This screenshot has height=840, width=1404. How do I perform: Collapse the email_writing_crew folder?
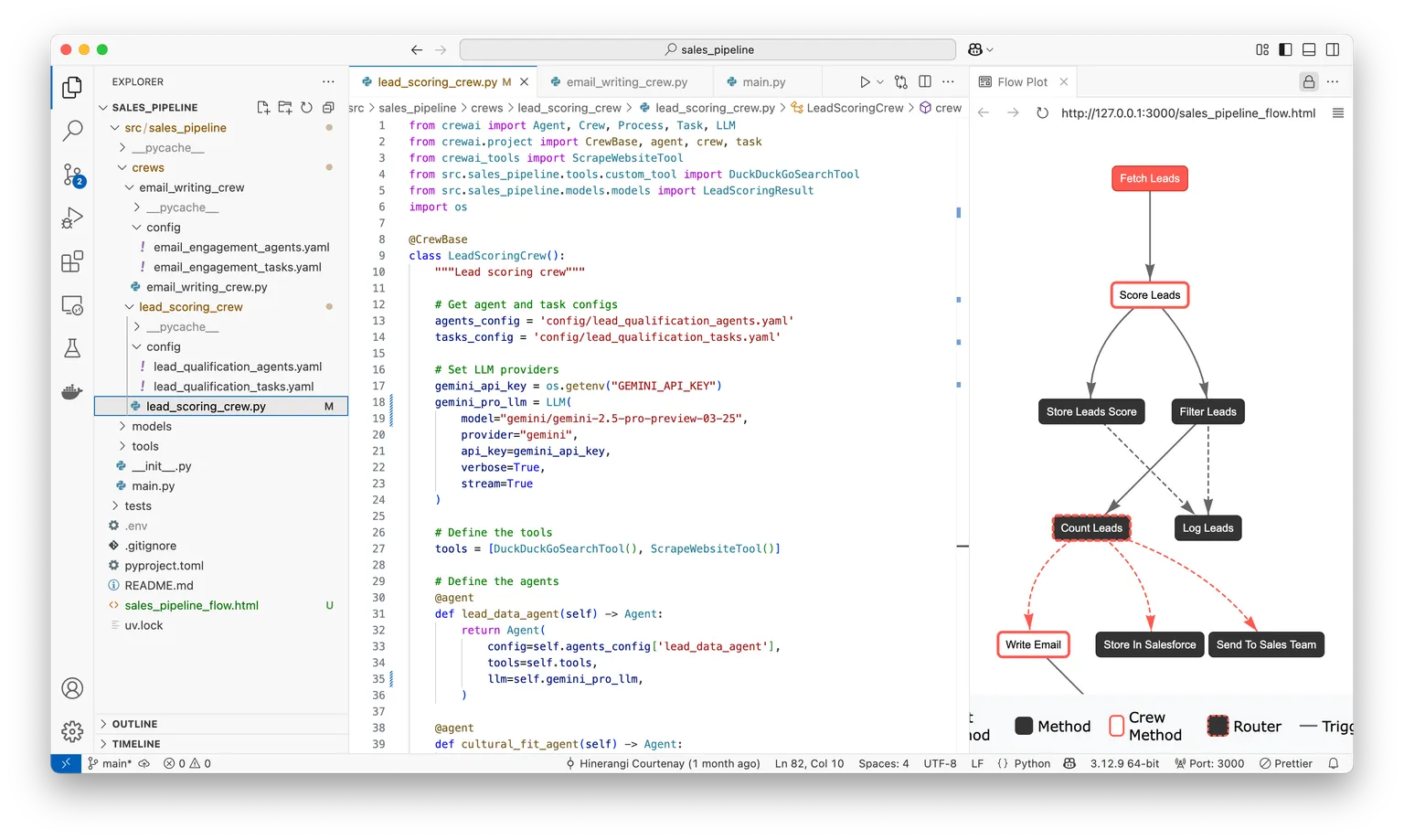point(130,187)
